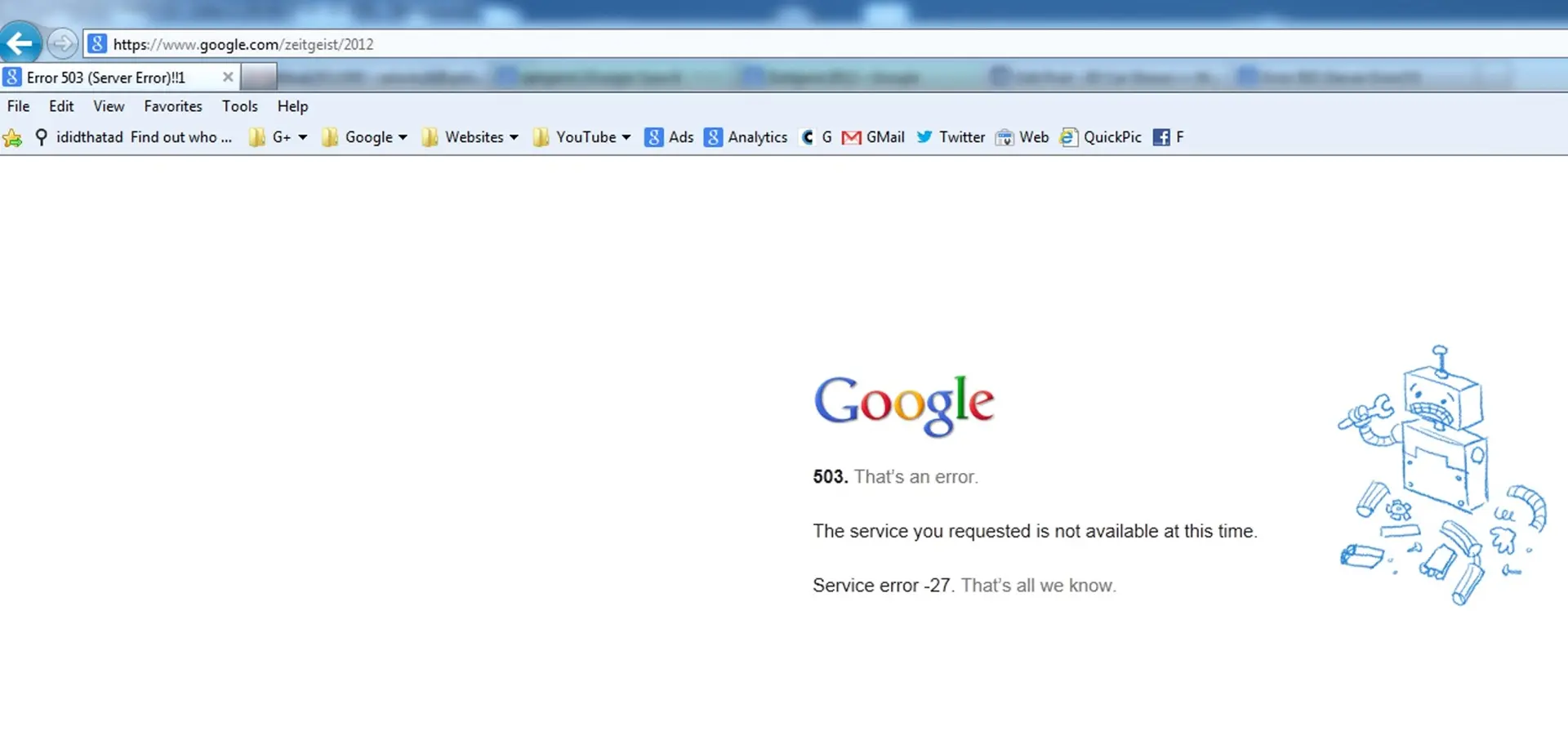The width and height of the screenshot is (1568, 736).
Task: Open the QuickPic bookmark
Action: pyautogui.click(x=1101, y=137)
